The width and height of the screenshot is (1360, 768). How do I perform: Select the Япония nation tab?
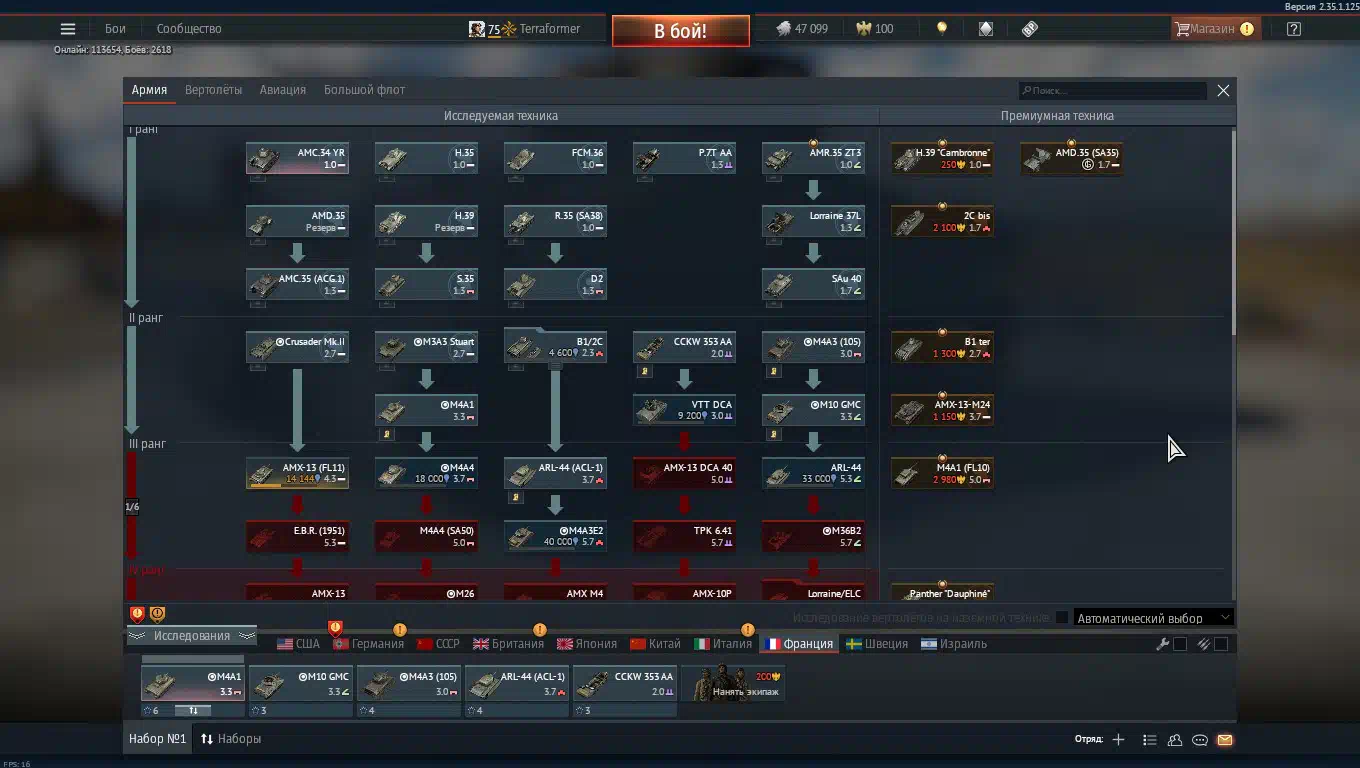[589, 644]
